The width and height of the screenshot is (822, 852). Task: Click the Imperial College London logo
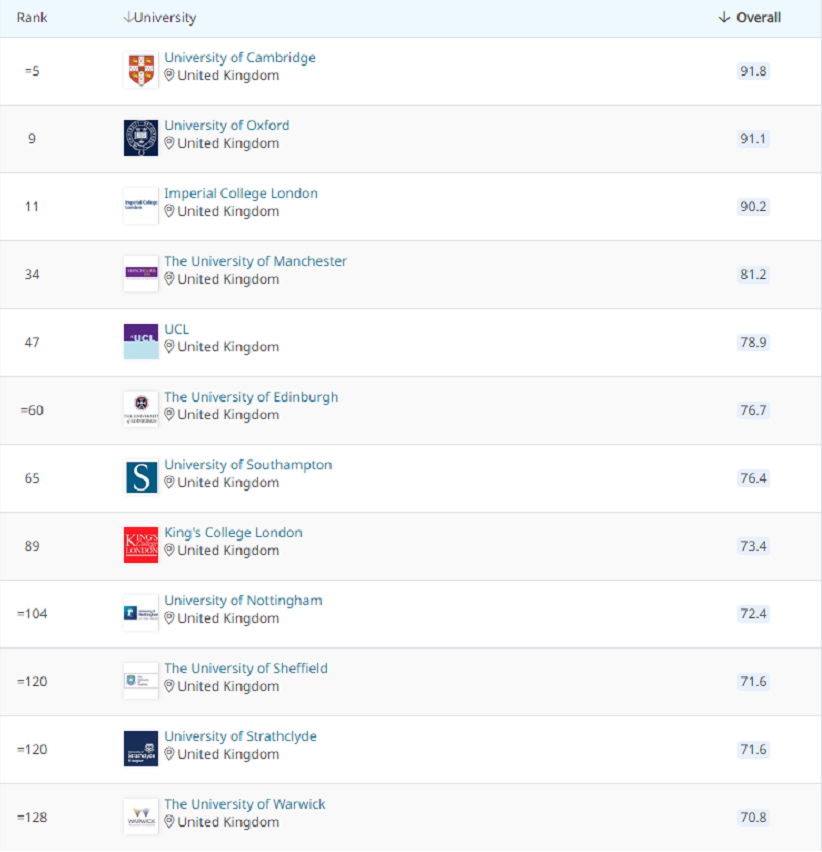[x=141, y=205]
